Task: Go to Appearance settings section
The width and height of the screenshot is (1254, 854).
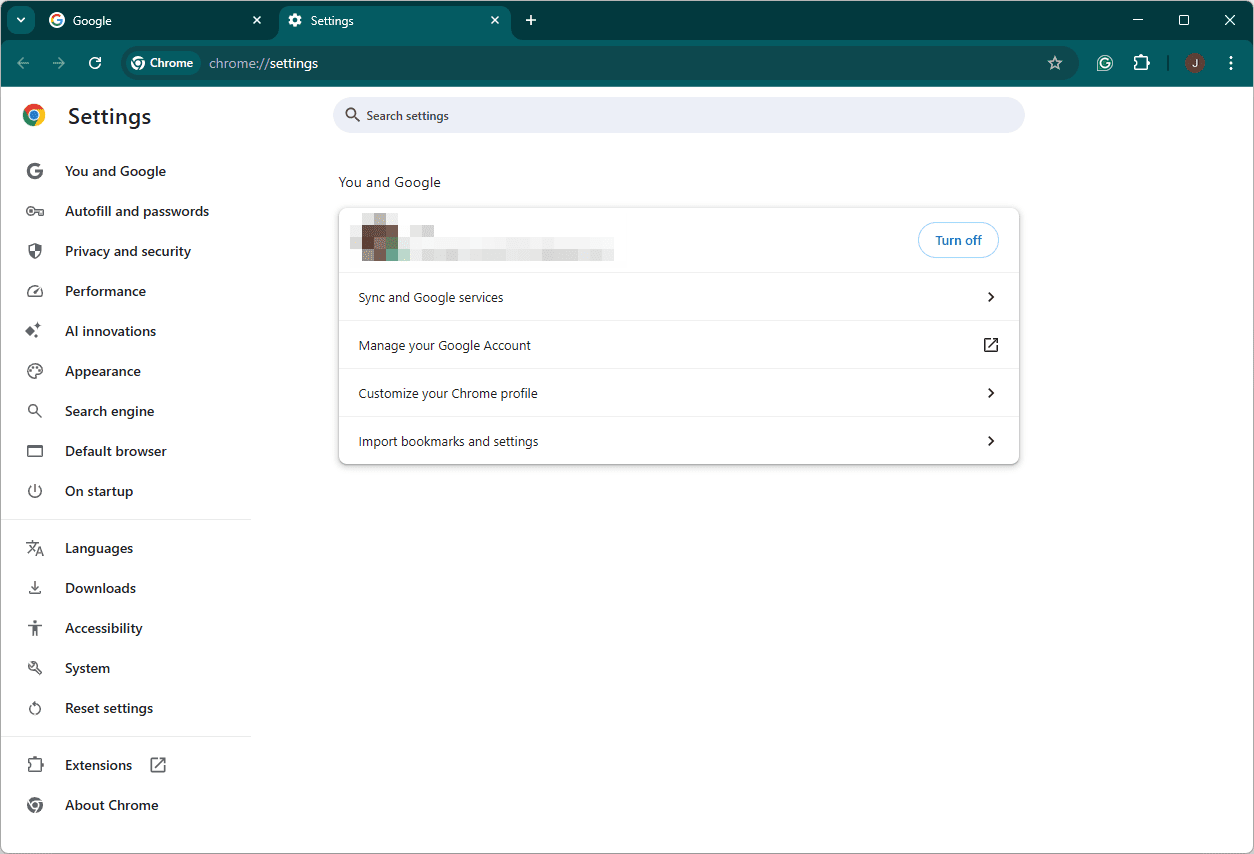Action: pyautogui.click(x=102, y=371)
